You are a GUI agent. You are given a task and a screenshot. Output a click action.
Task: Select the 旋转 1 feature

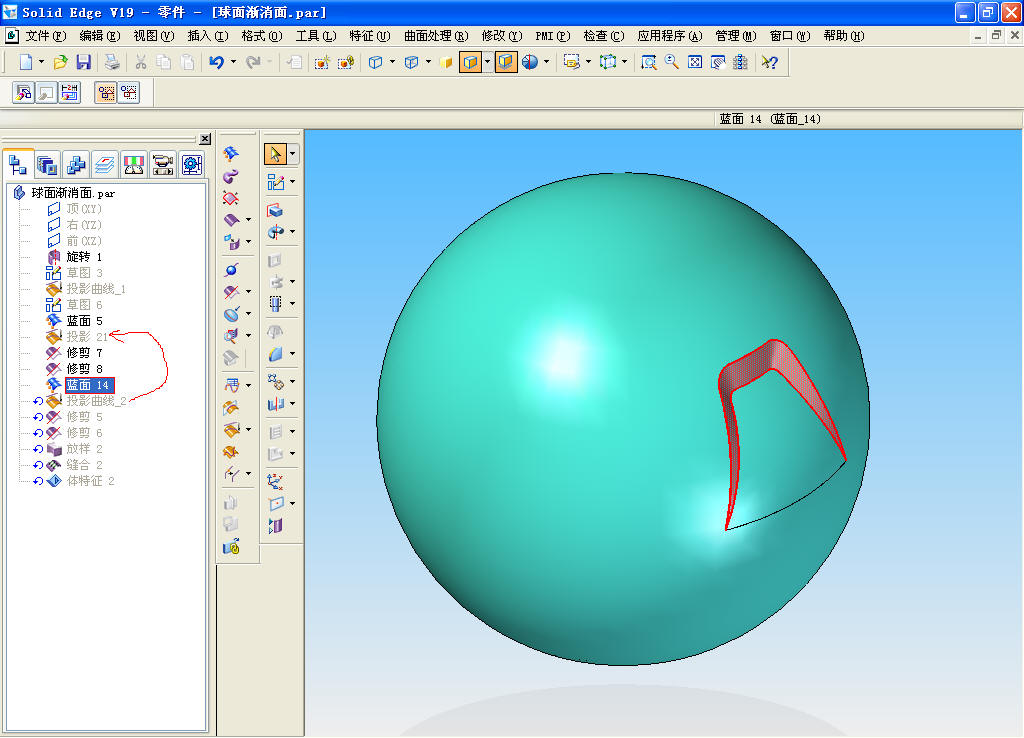coord(84,257)
